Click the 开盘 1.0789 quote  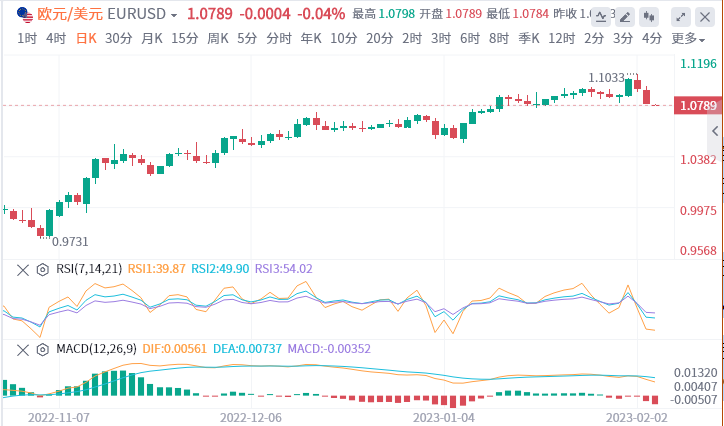point(451,14)
